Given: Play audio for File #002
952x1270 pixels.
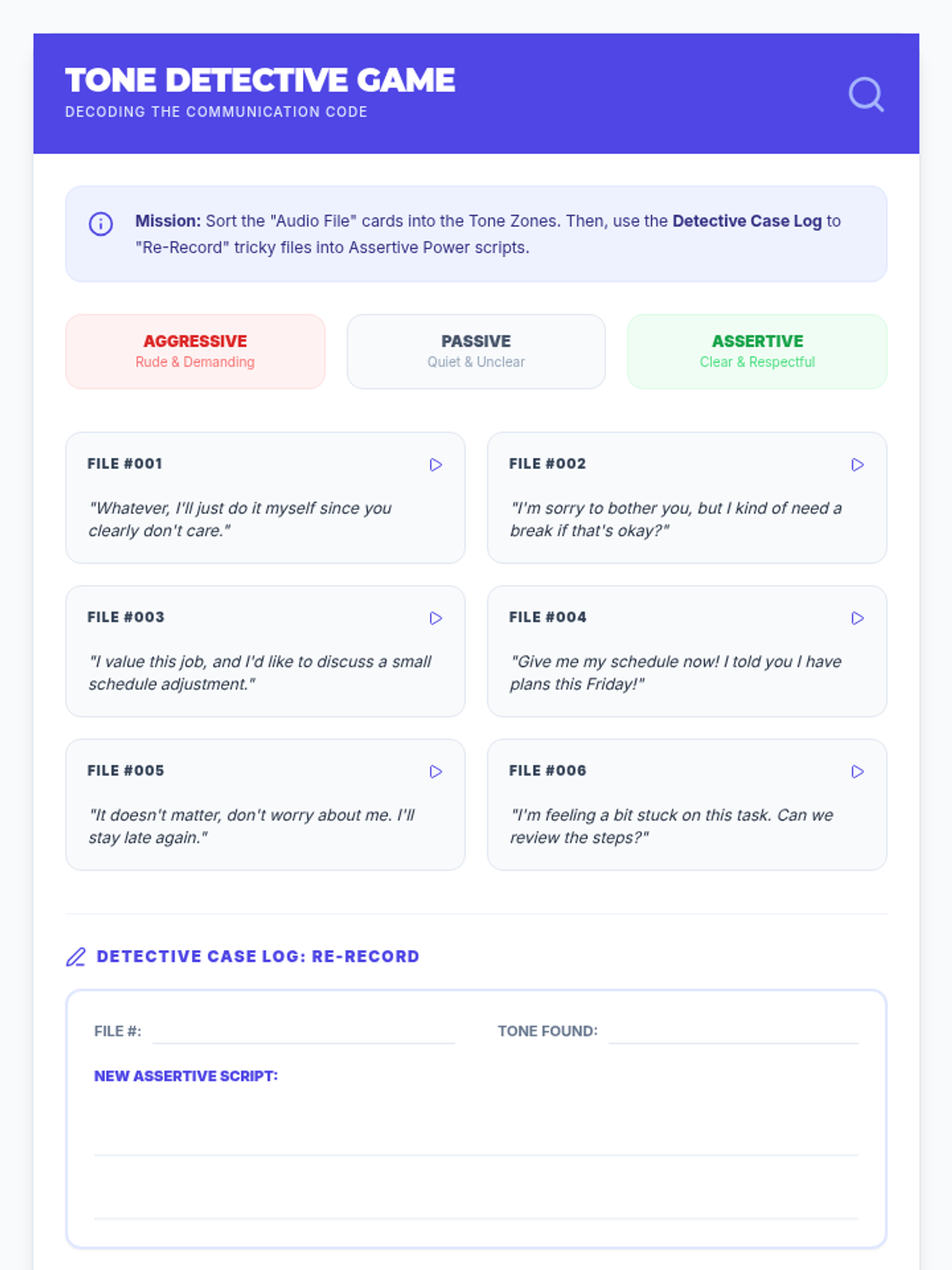Looking at the screenshot, I should [857, 464].
